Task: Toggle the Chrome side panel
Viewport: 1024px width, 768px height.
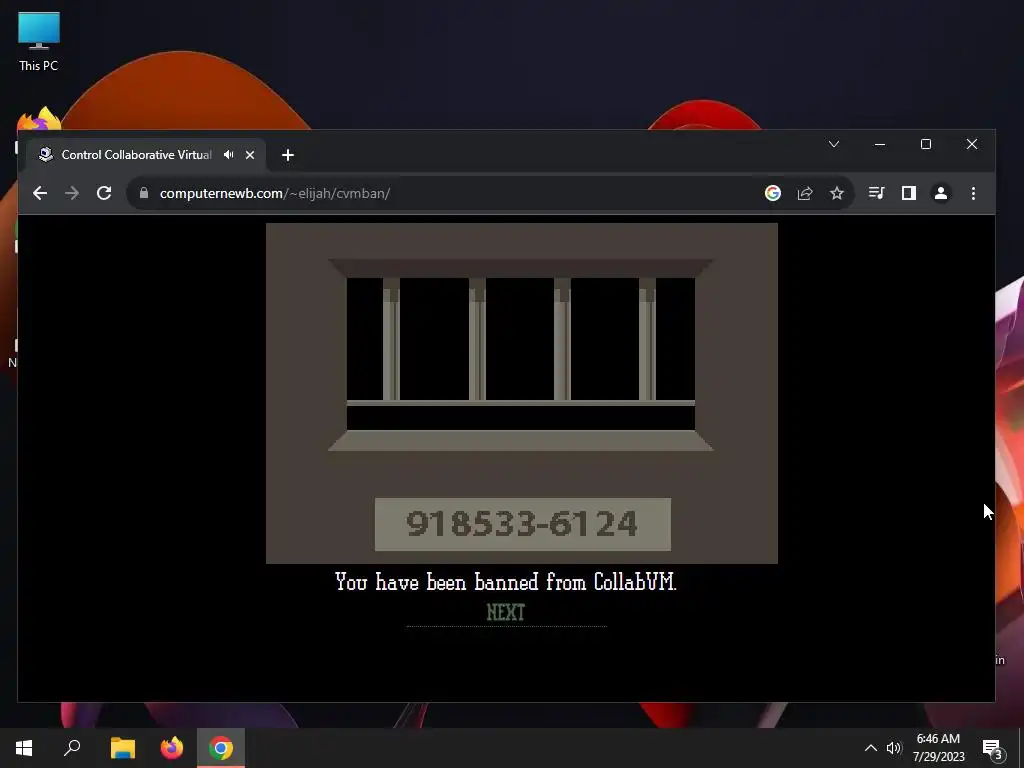Action: pyautogui.click(x=908, y=193)
